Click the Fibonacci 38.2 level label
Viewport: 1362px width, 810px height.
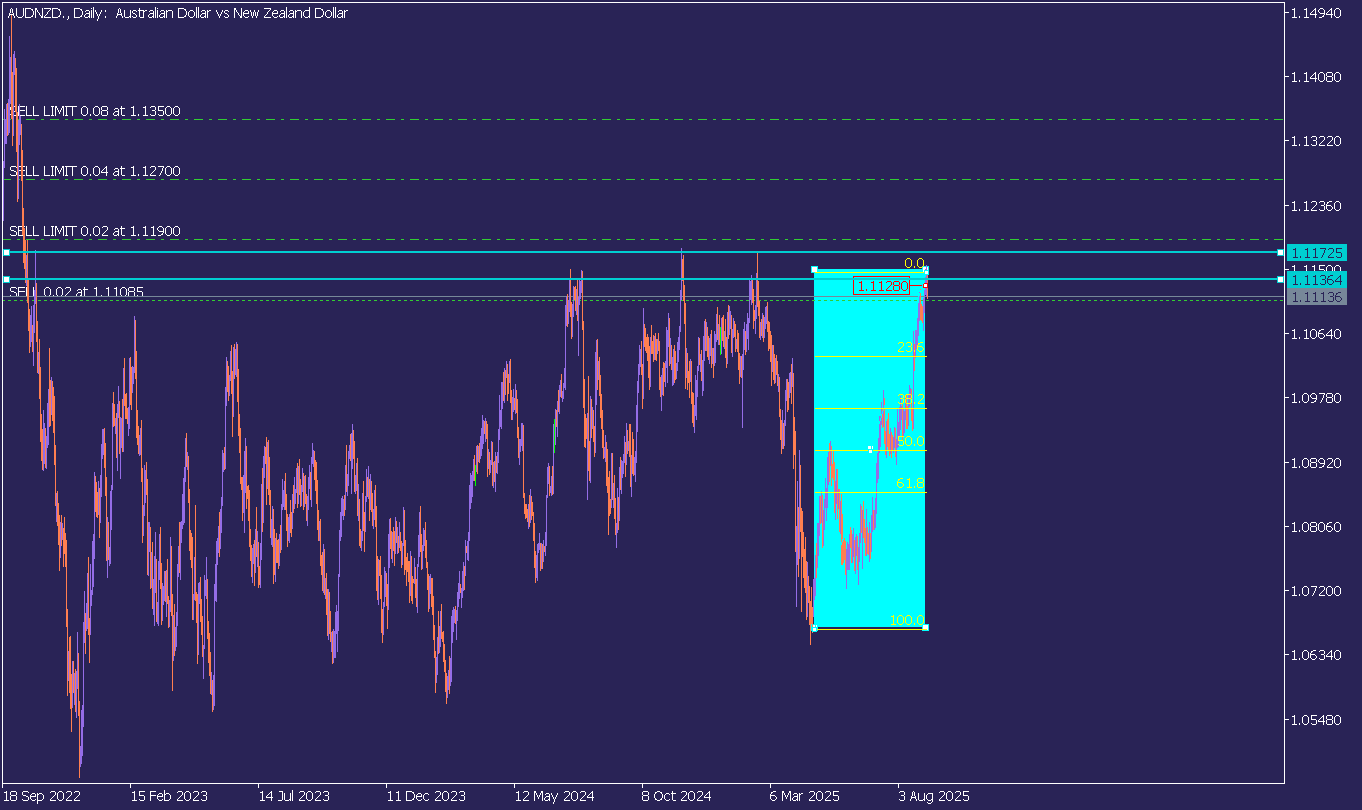coord(911,399)
